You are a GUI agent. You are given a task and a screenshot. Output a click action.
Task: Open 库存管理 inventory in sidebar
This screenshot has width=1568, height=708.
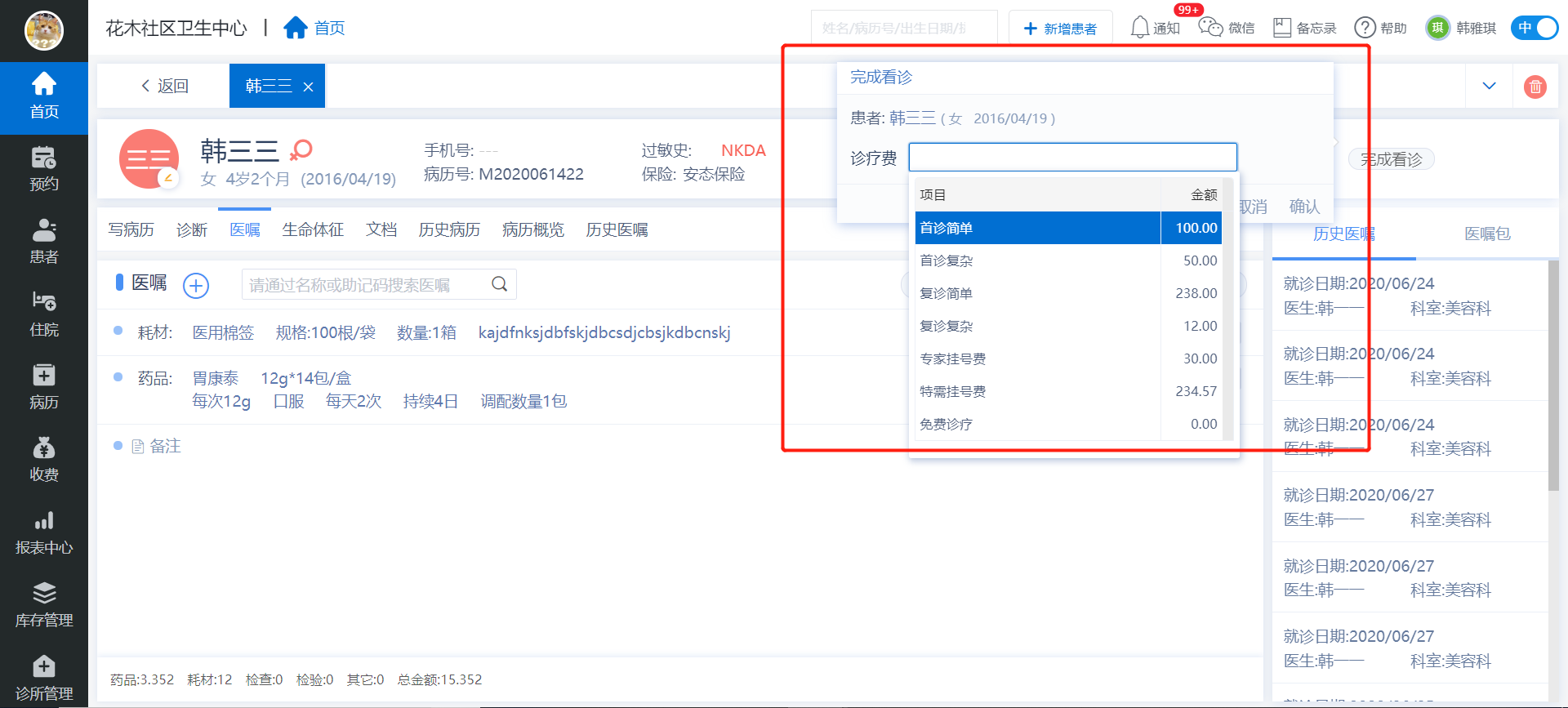(44, 606)
